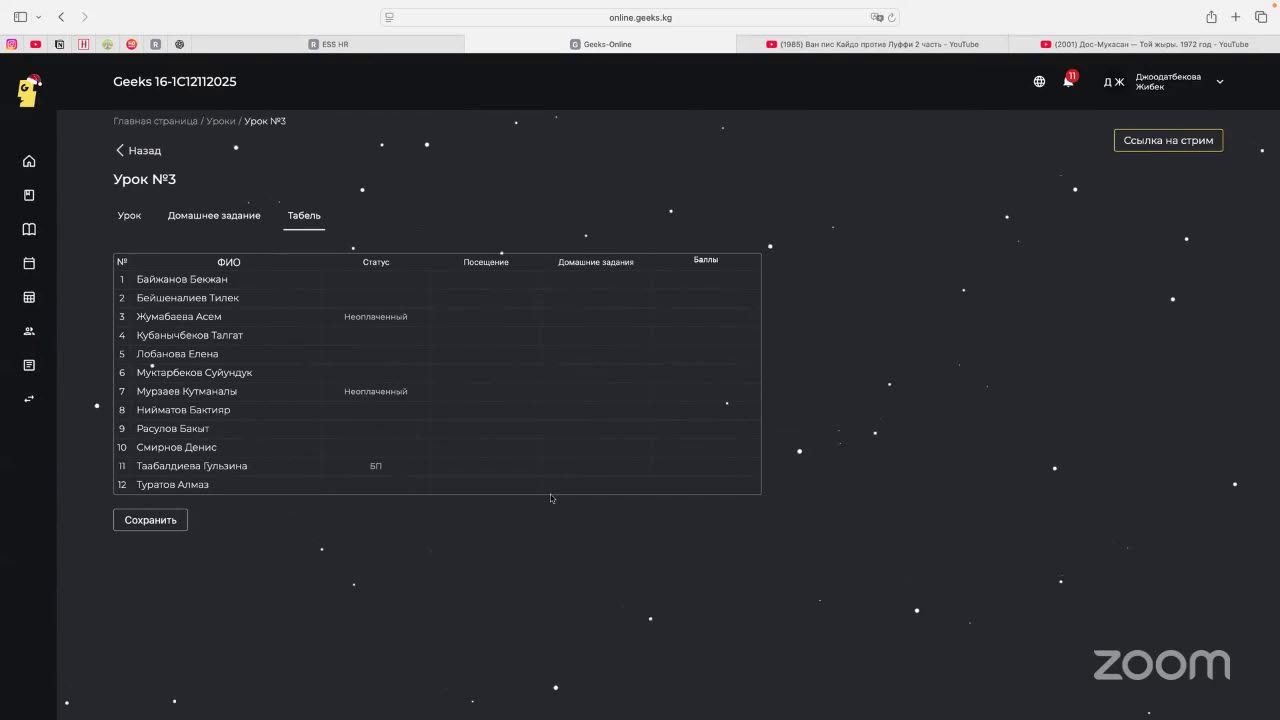Click the Баллы column header
Screen dimensions: 1280x720
[706, 260]
